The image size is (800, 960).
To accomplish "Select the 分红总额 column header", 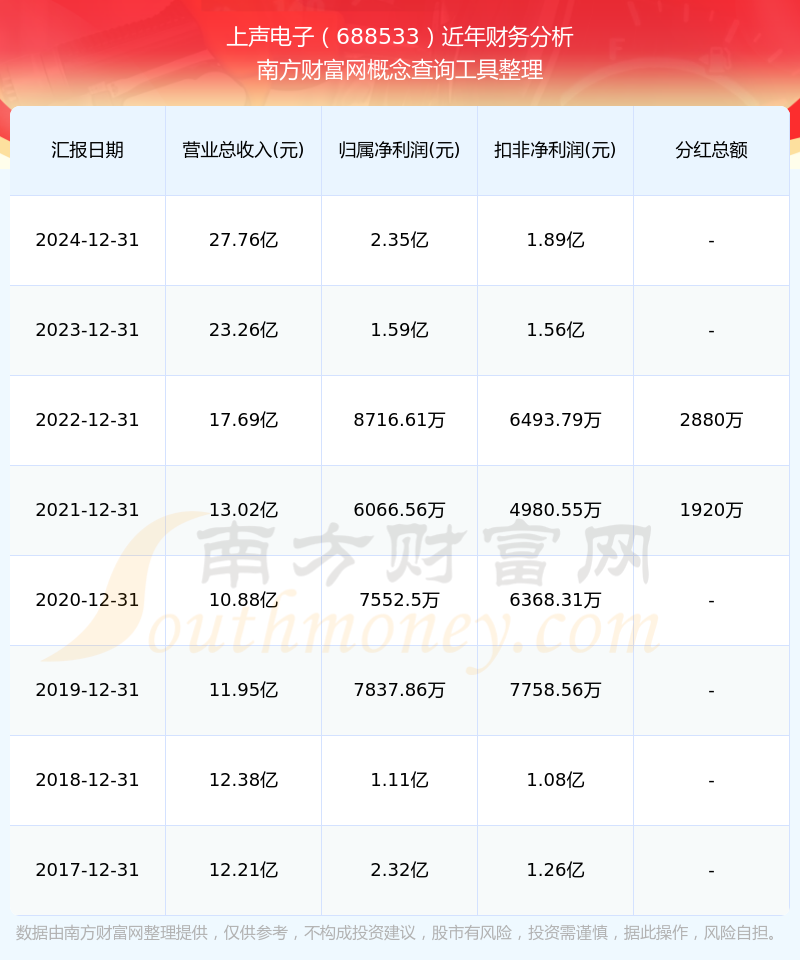I will tap(711, 150).
